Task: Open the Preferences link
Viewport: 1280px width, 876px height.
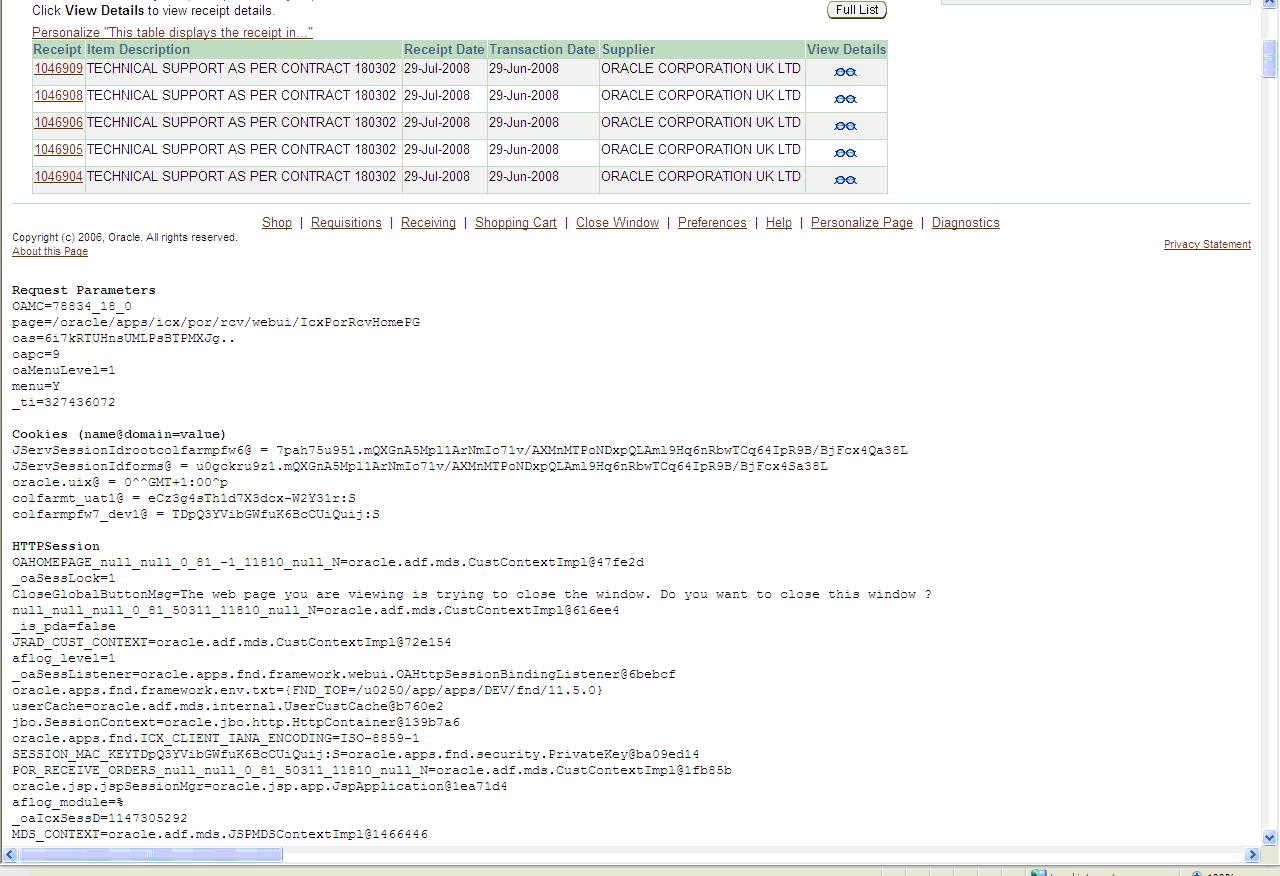Action: (x=712, y=223)
